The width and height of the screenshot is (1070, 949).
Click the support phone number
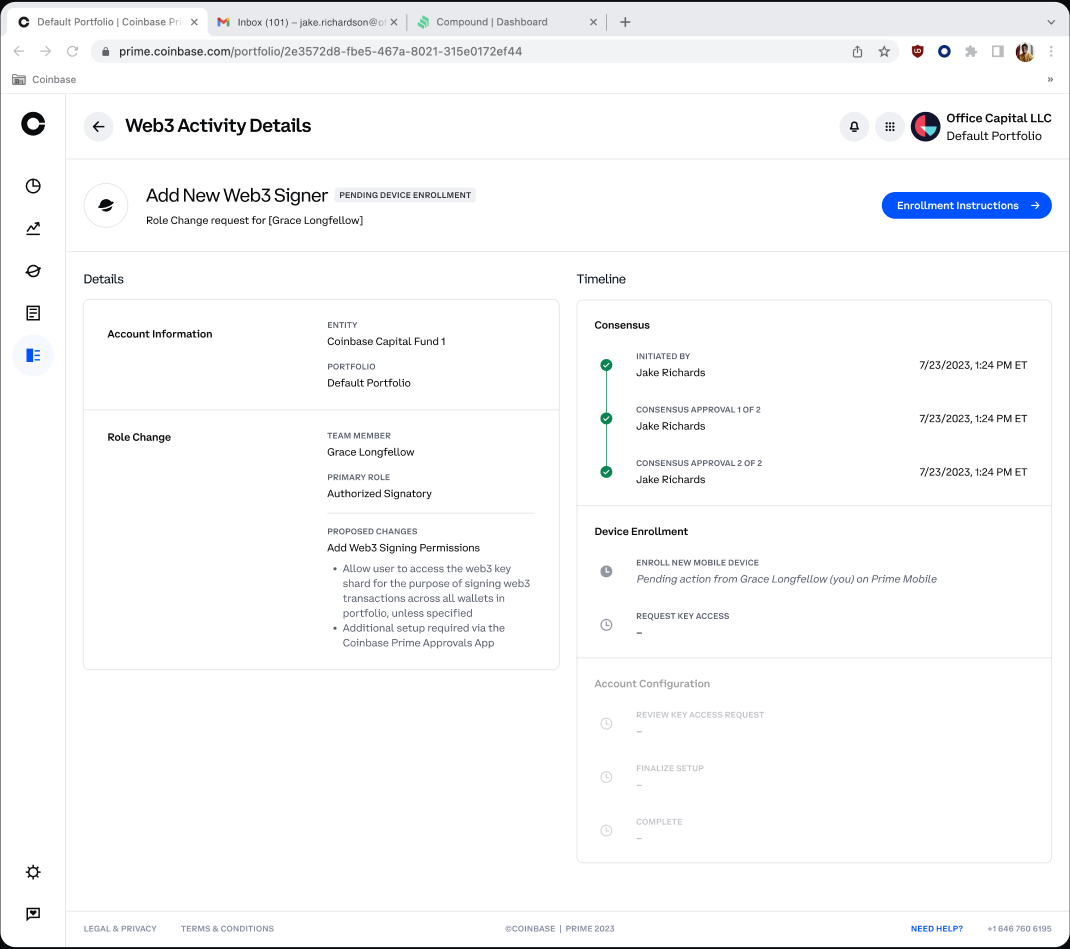1019,929
